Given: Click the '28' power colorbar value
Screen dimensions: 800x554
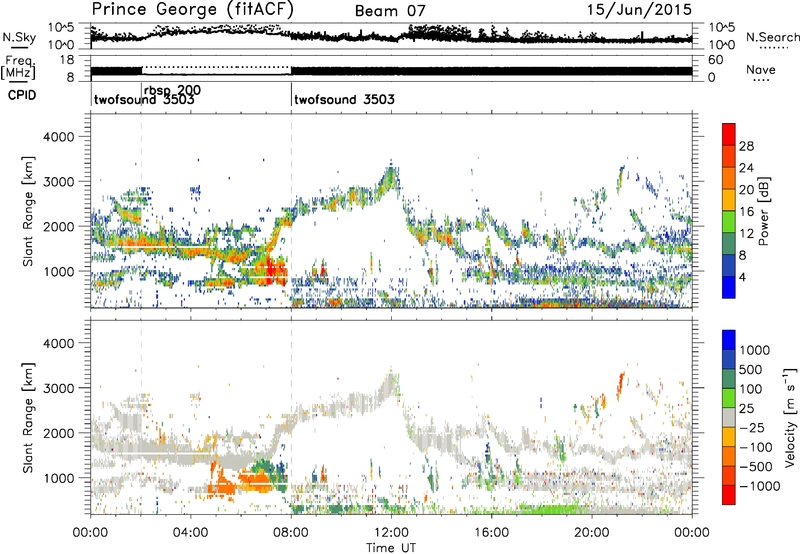Looking at the screenshot, I should tap(746, 146).
